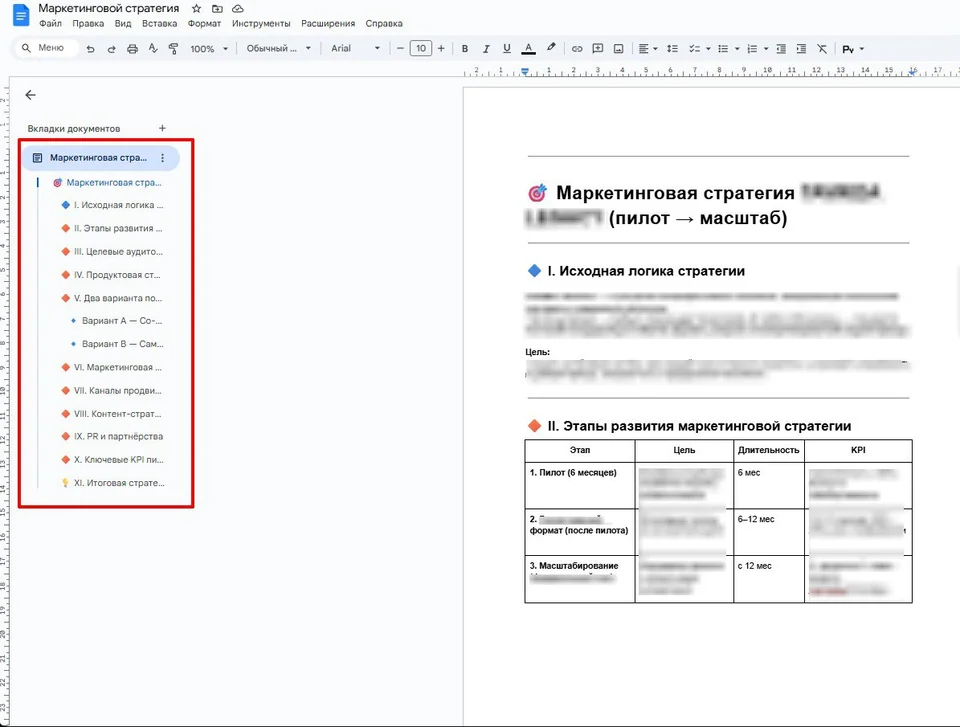The image size is (960, 727).
Task: Open the highlight color pen
Action: (x=551, y=48)
